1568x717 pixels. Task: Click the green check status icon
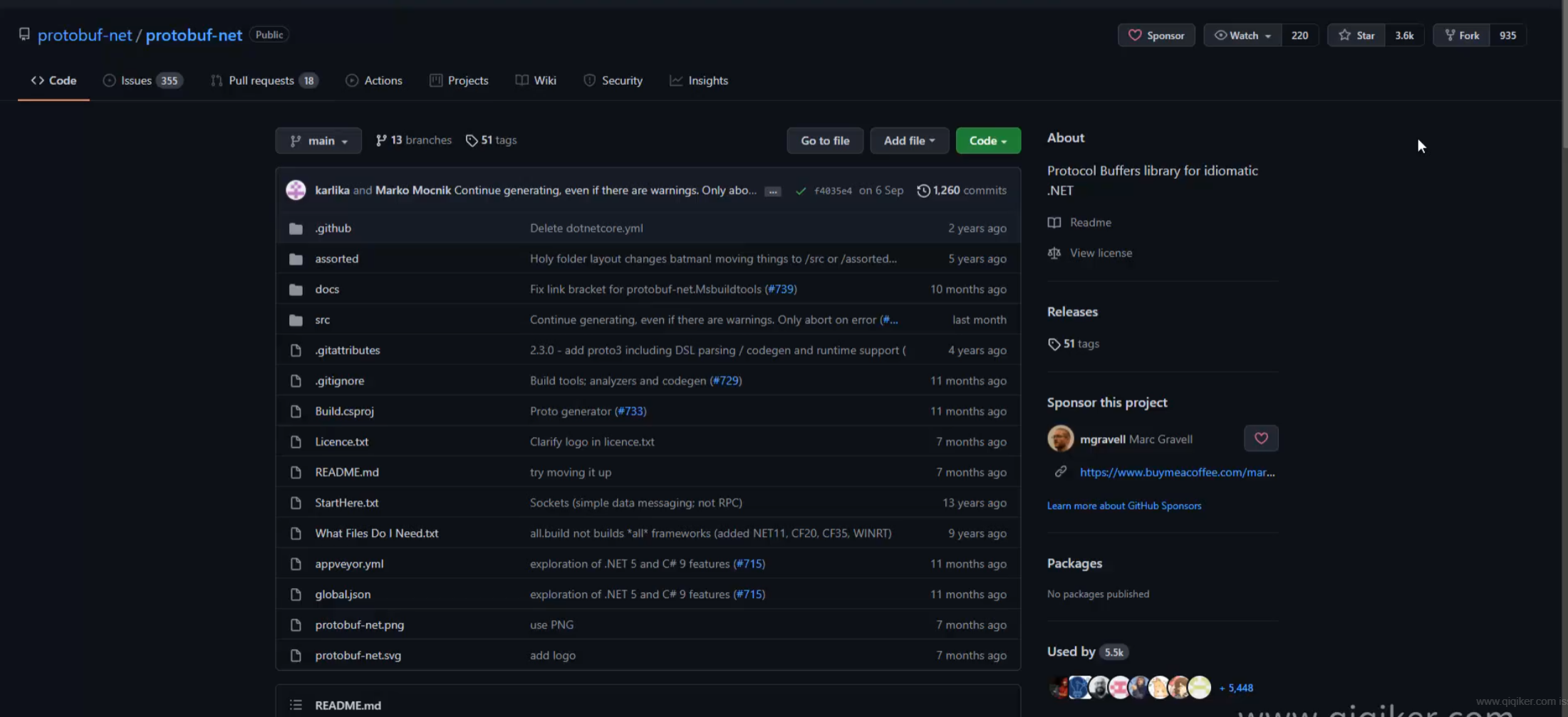pyautogui.click(x=801, y=191)
